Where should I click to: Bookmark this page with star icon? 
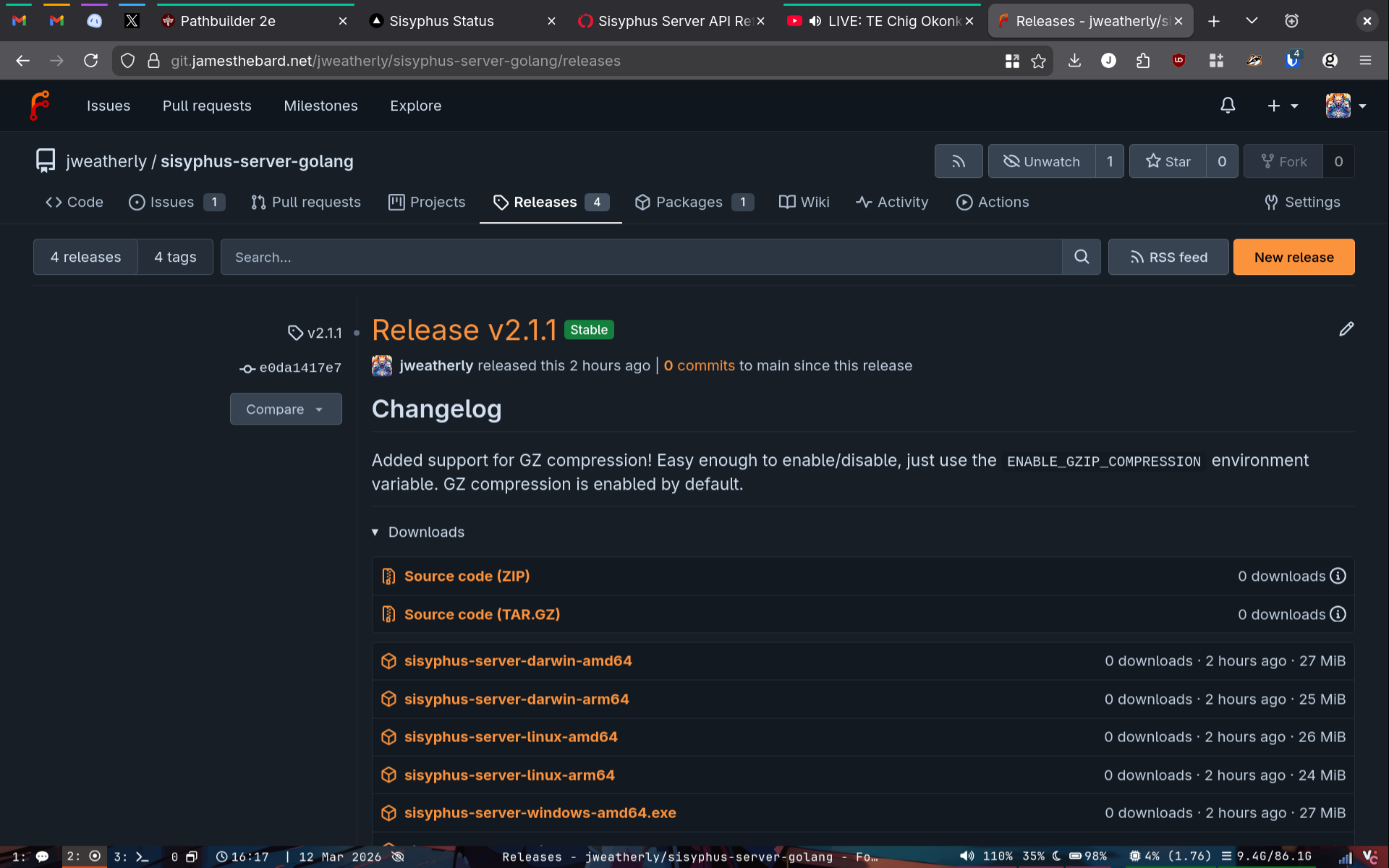[1038, 61]
